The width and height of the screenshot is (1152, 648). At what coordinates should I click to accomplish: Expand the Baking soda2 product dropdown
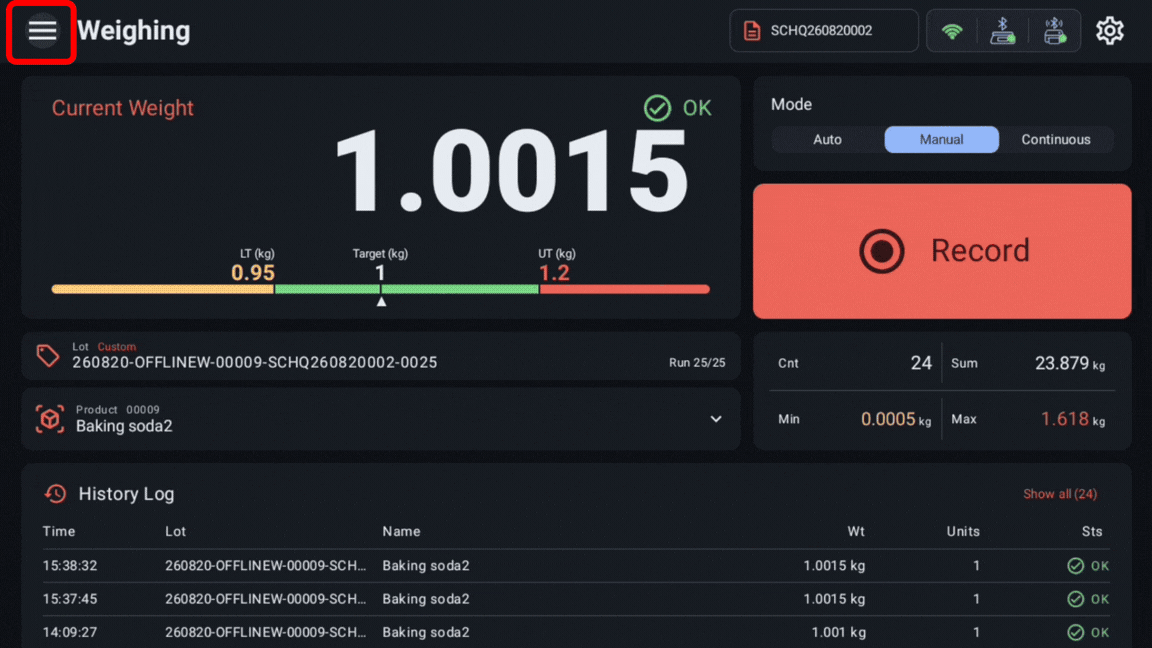point(716,420)
